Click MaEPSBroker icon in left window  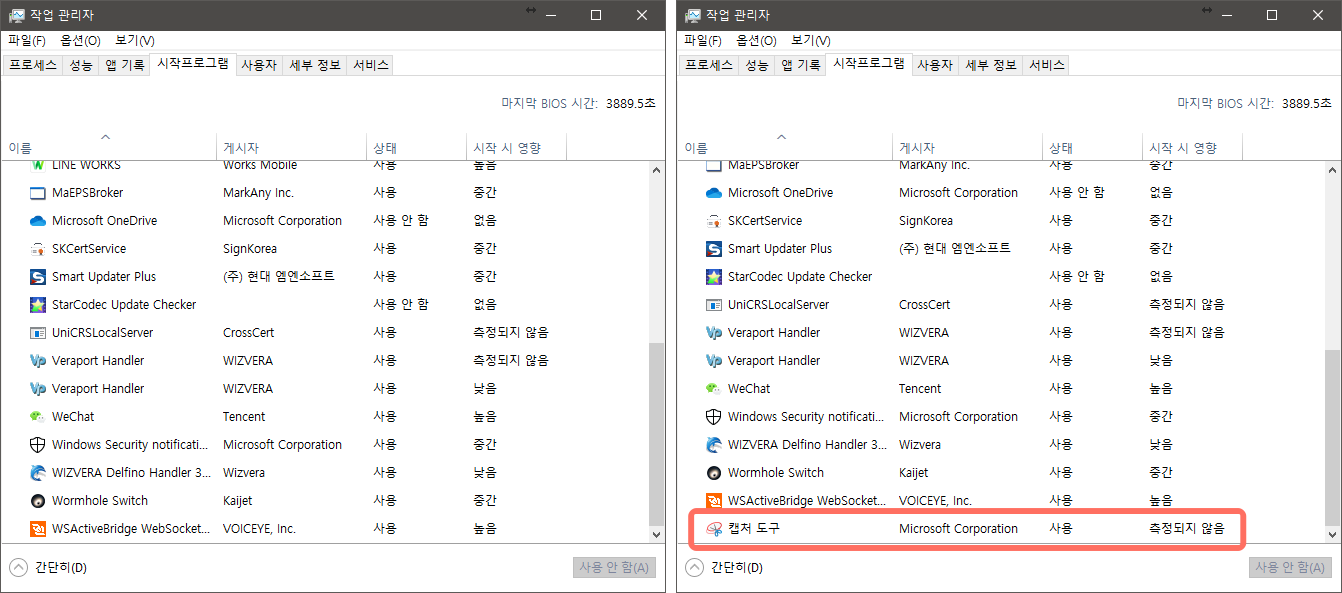pos(38,193)
